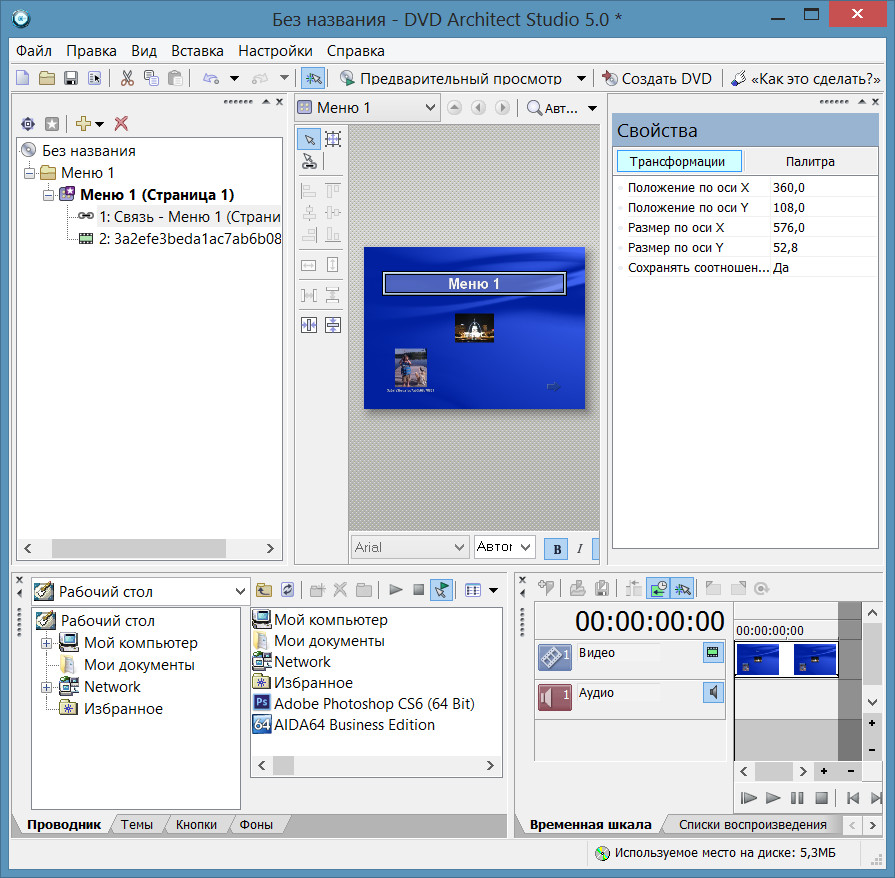Screen dimensions: 895x878
Task: Click the red X delete icon
Action: (x=121, y=123)
